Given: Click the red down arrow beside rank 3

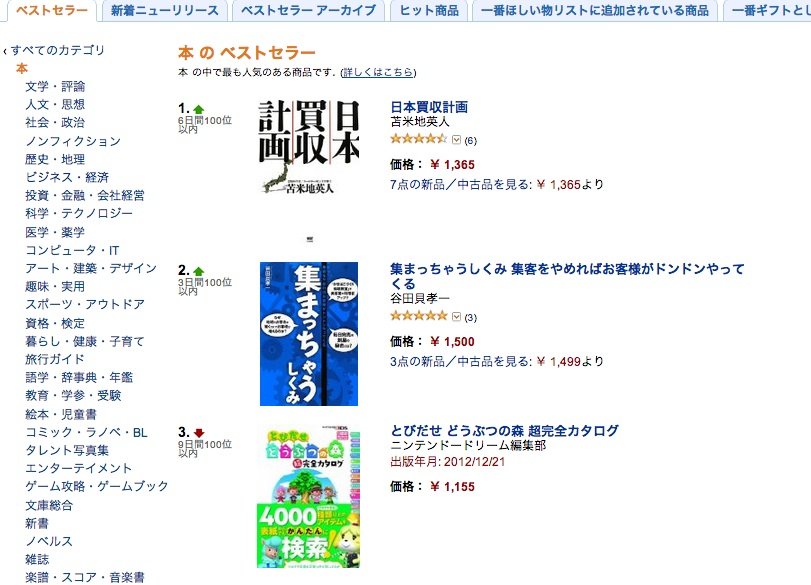Looking at the screenshot, I should pos(199,433).
